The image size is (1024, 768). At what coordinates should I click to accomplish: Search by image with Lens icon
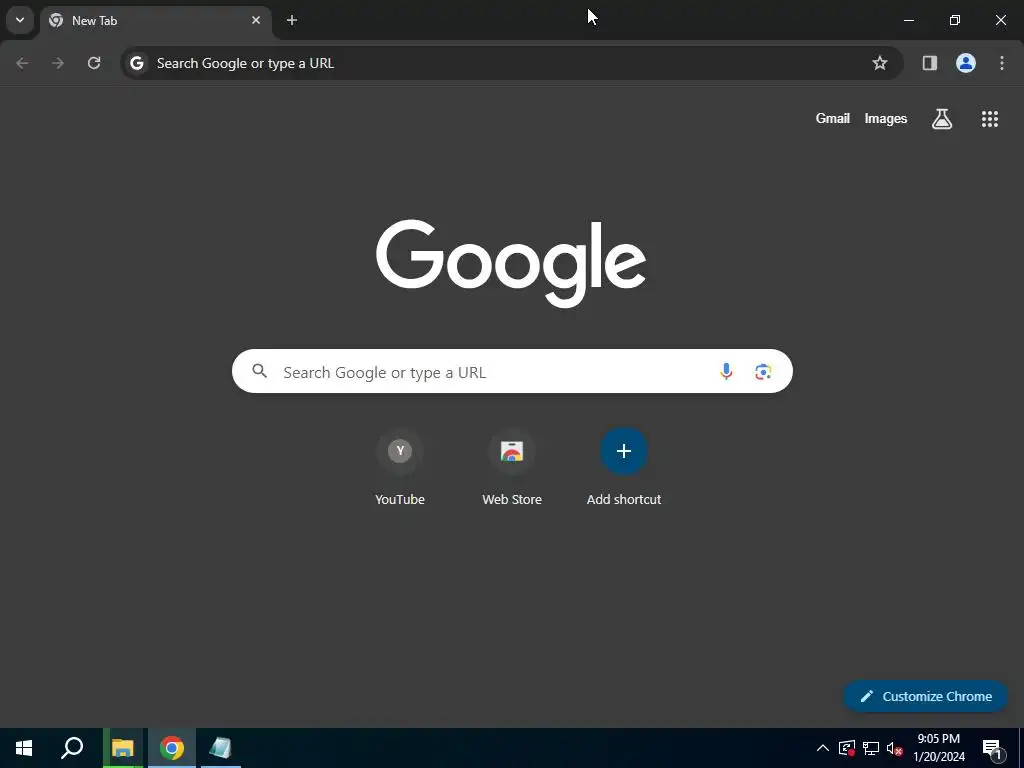(x=763, y=372)
